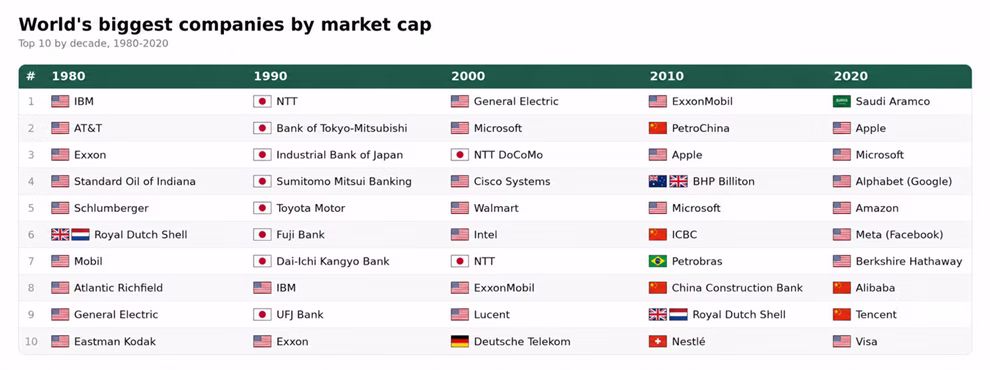Click the Australian flag beside BHP Billiton
Viewport: 990px width, 370px height.
click(658, 182)
